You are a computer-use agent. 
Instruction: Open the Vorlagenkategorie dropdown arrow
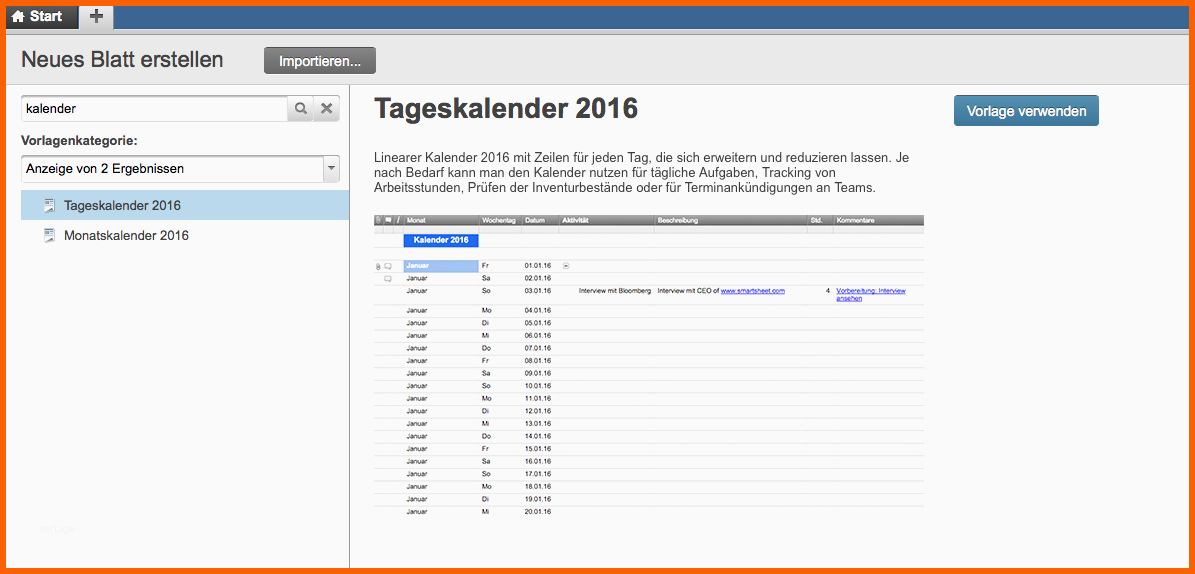click(331, 168)
